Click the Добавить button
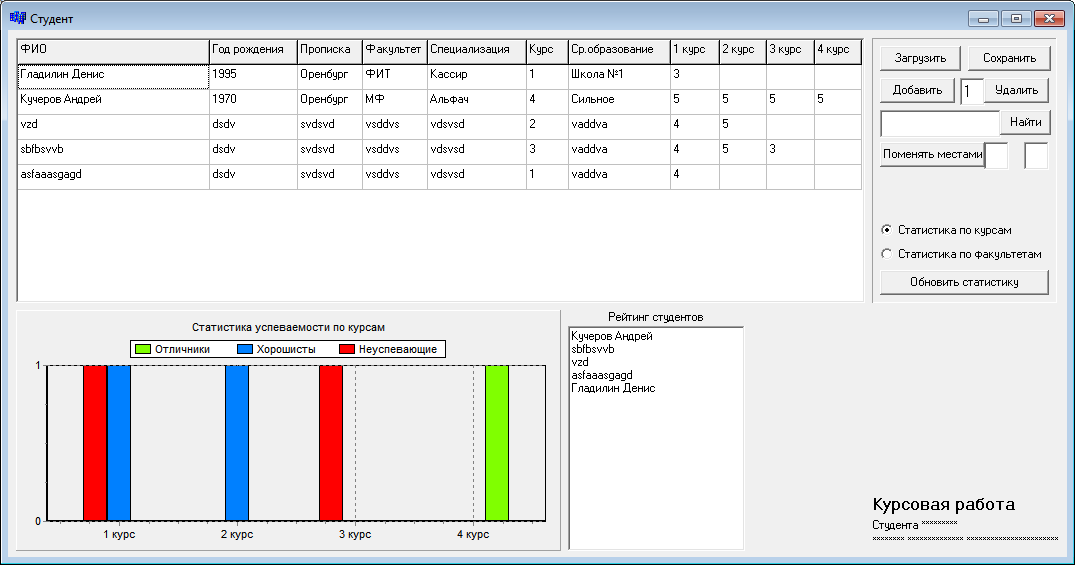Viewport: 1075px width, 565px height. click(917, 90)
